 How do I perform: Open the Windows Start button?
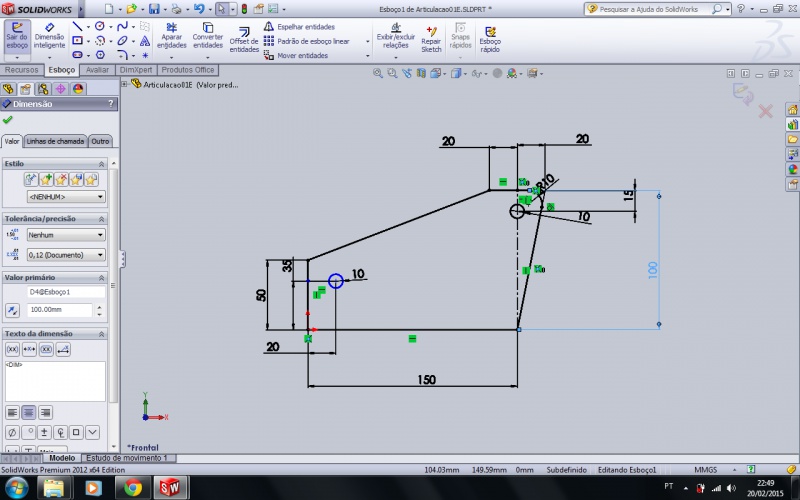17,488
